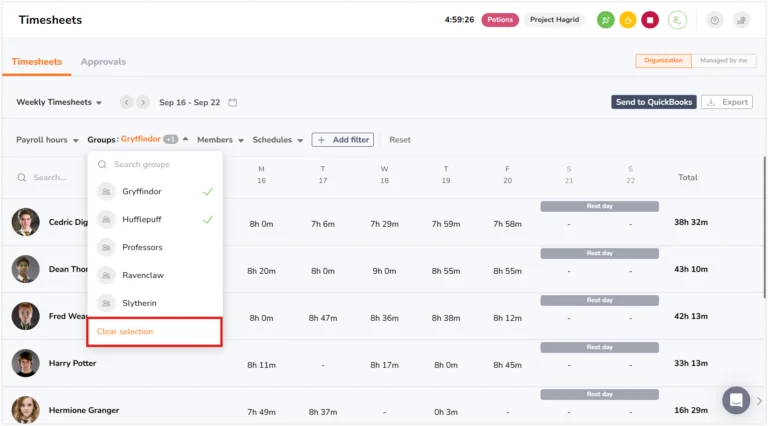This screenshot has width=768, height=426.
Task: Click Dean Thomas's avatar
Action: point(25,269)
